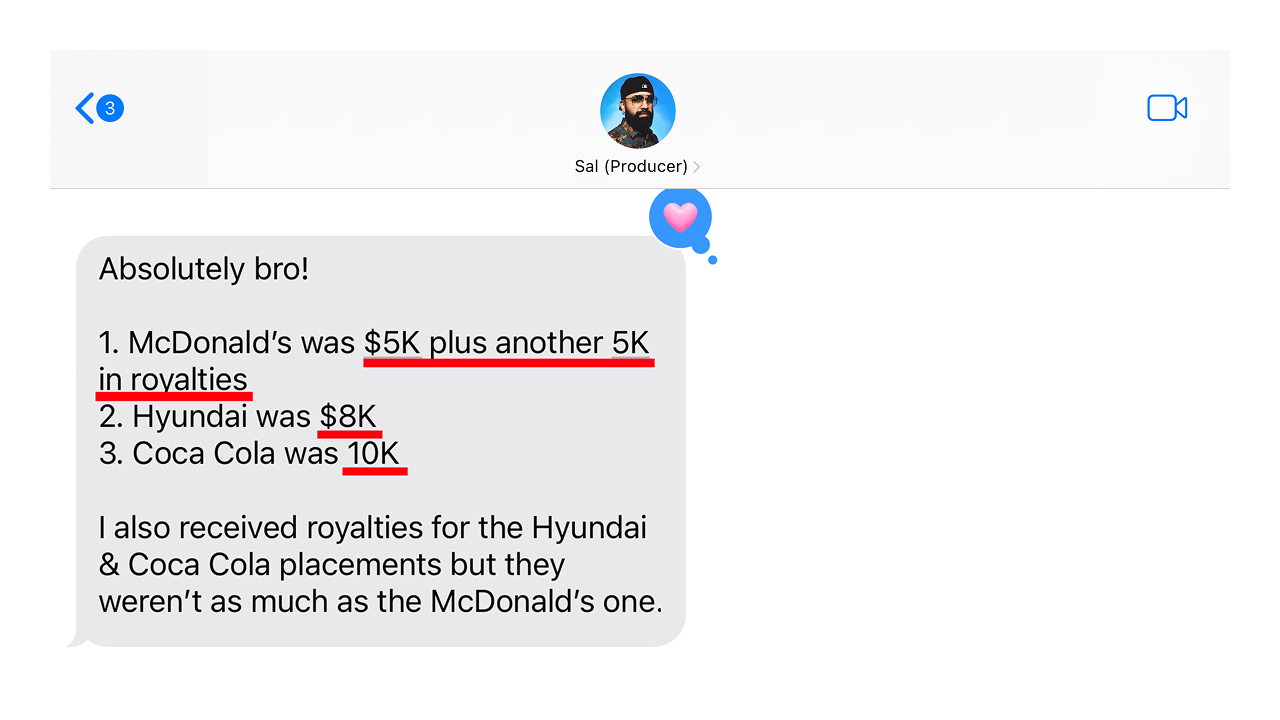Tap the small blue dot of tapback bubble
Screen dimensions: 1280x720
[712, 260]
